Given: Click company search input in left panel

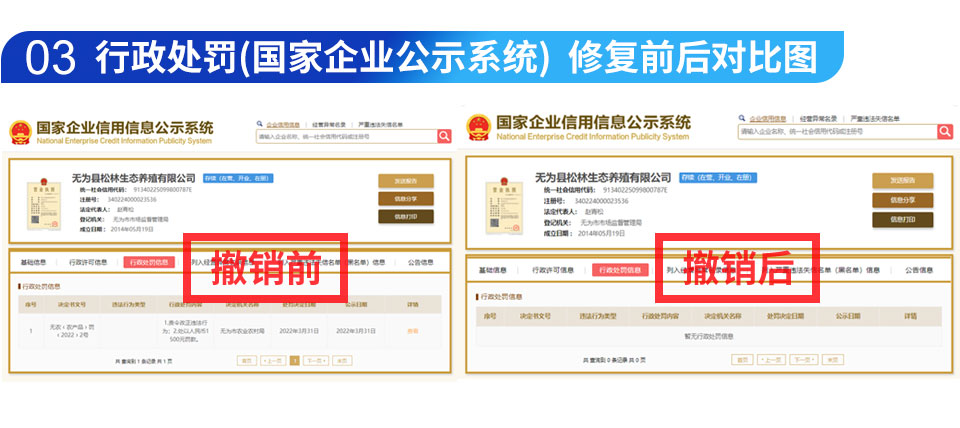Looking at the screenshot, I should (345, 137).
